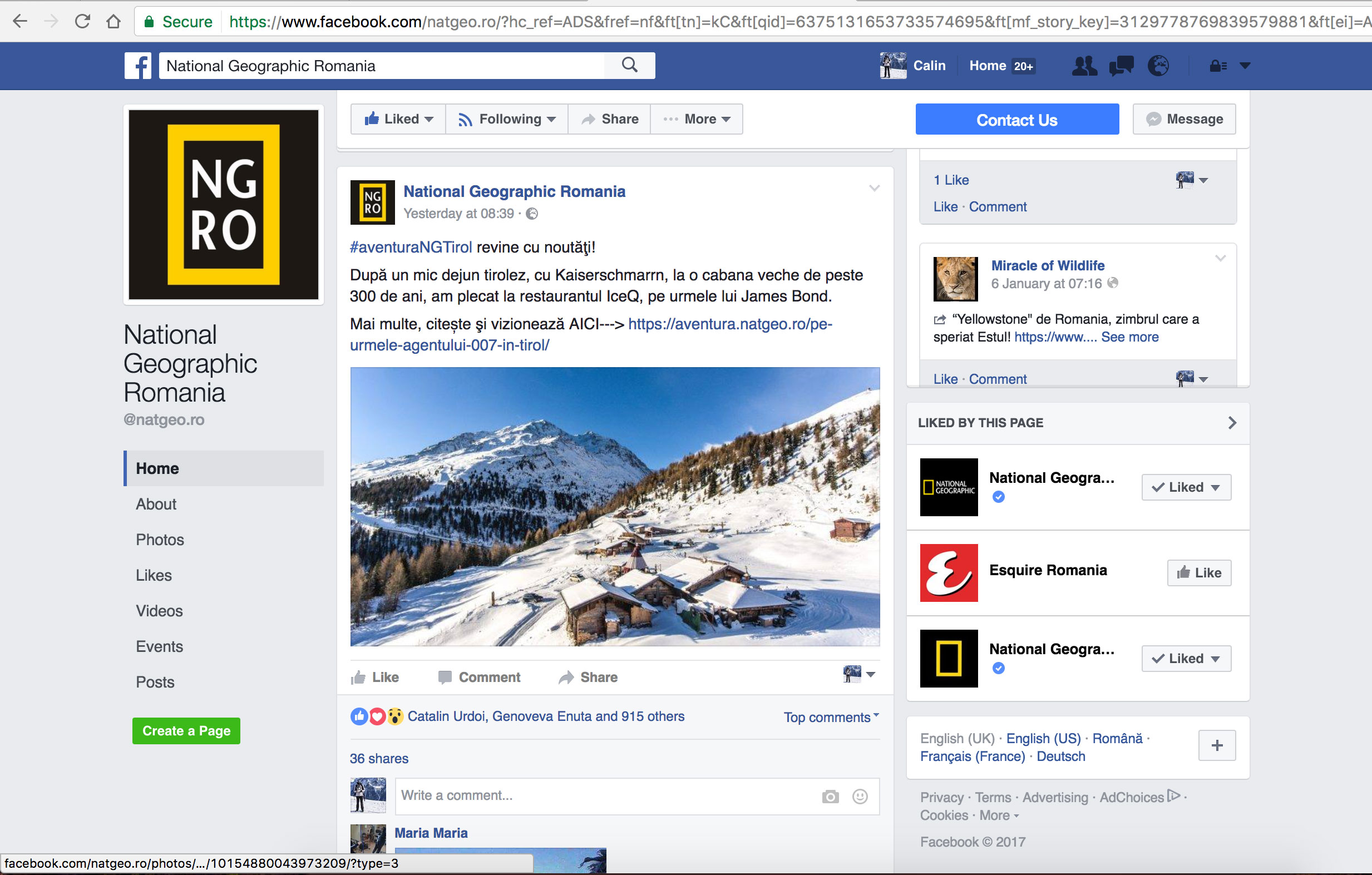Screen dimensions: 1372x875
Task: Open the notifications globe icon
Action: pos(1158,66)
